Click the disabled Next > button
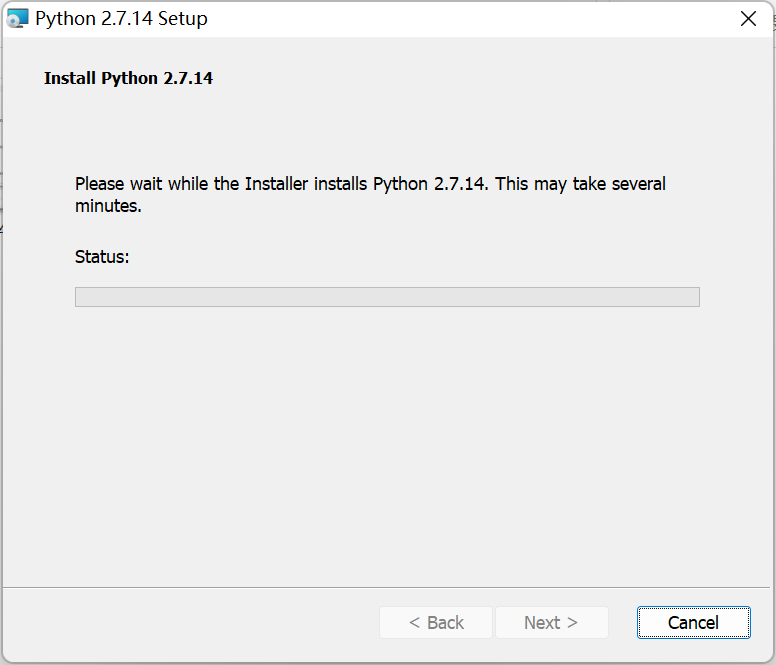776x665 pixels. [551, 622]
